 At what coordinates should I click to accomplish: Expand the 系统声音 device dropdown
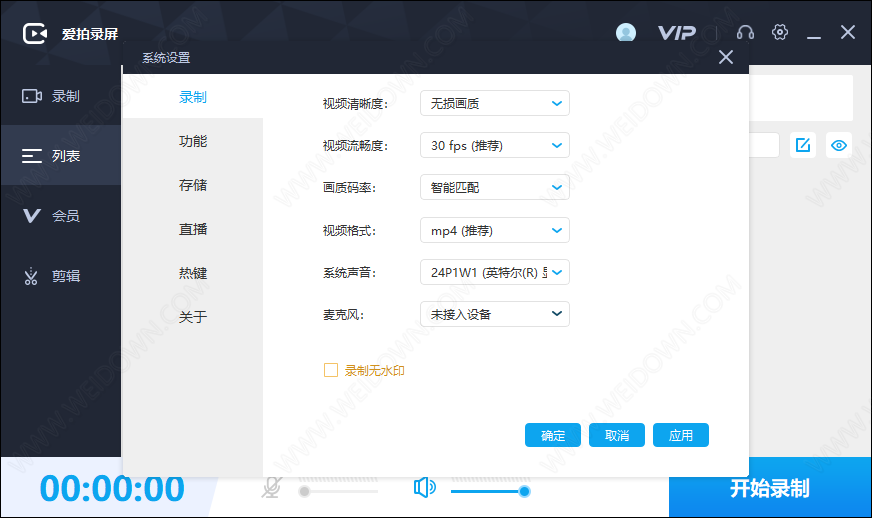494,272
